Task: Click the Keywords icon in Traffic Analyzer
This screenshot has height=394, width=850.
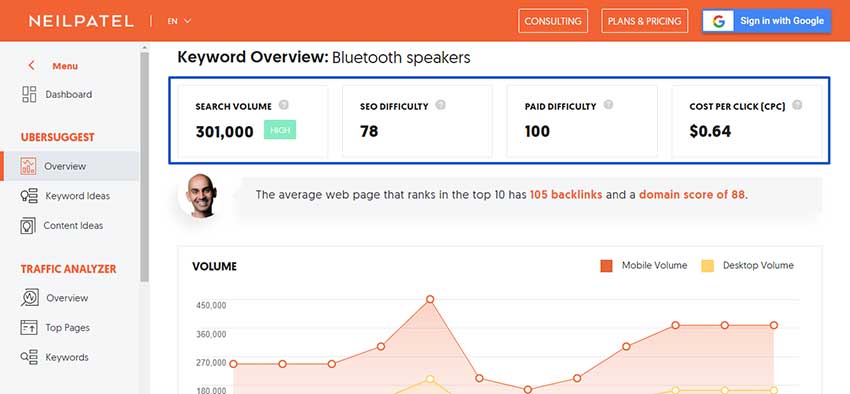Action: 29,357
